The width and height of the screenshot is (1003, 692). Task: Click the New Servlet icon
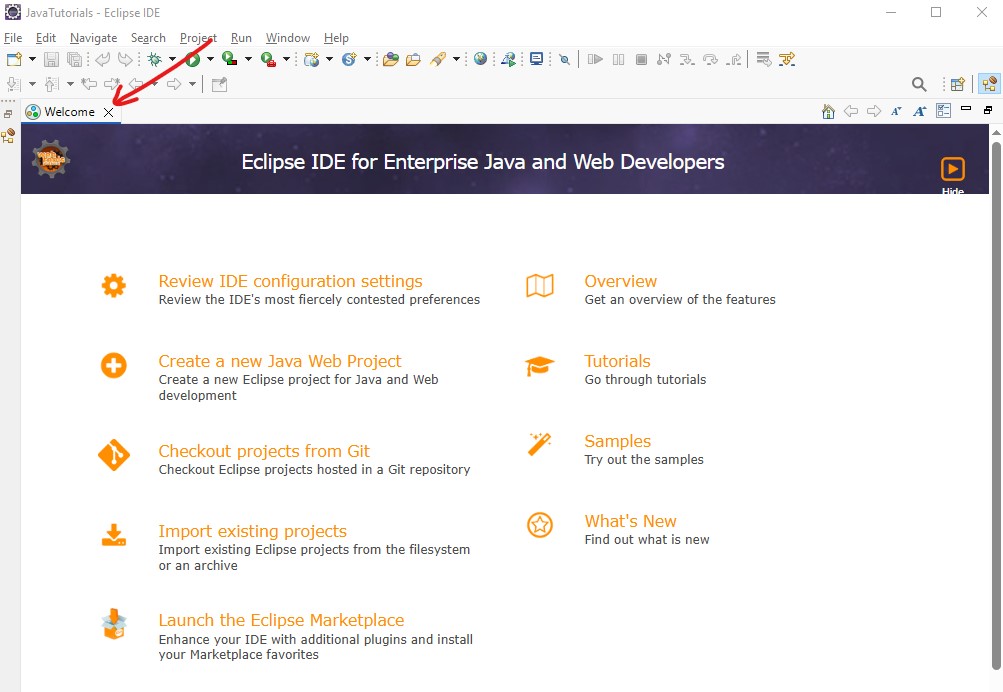pyautogui.click(x=349, y=59)
